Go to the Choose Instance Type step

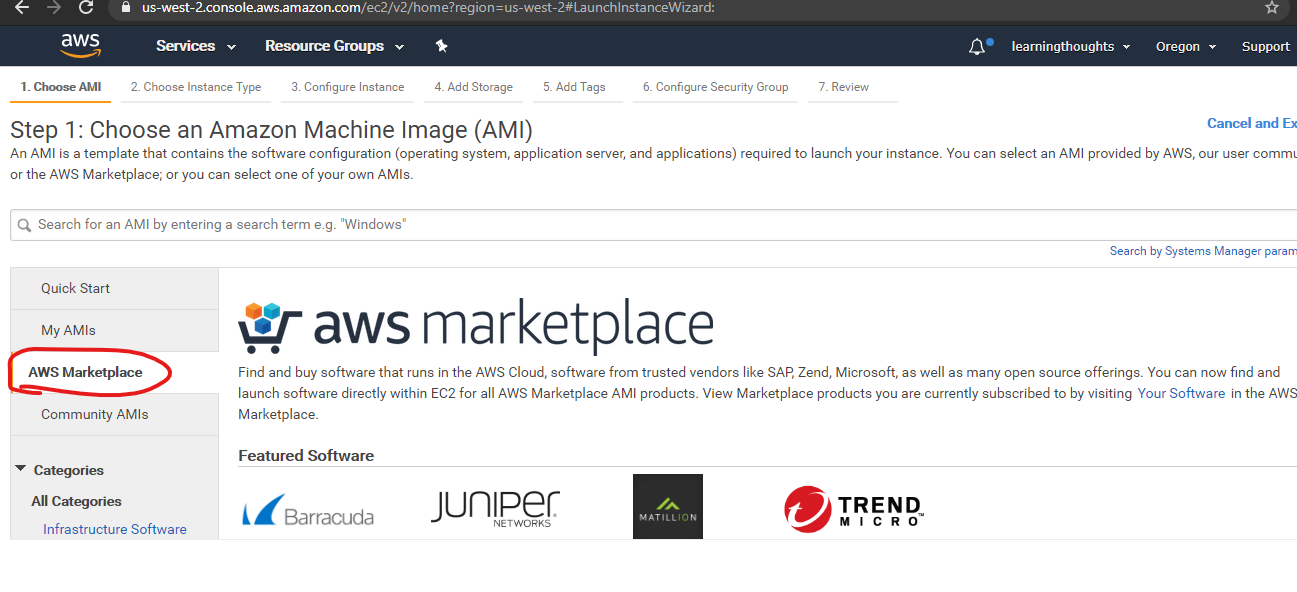click(196, 87)
